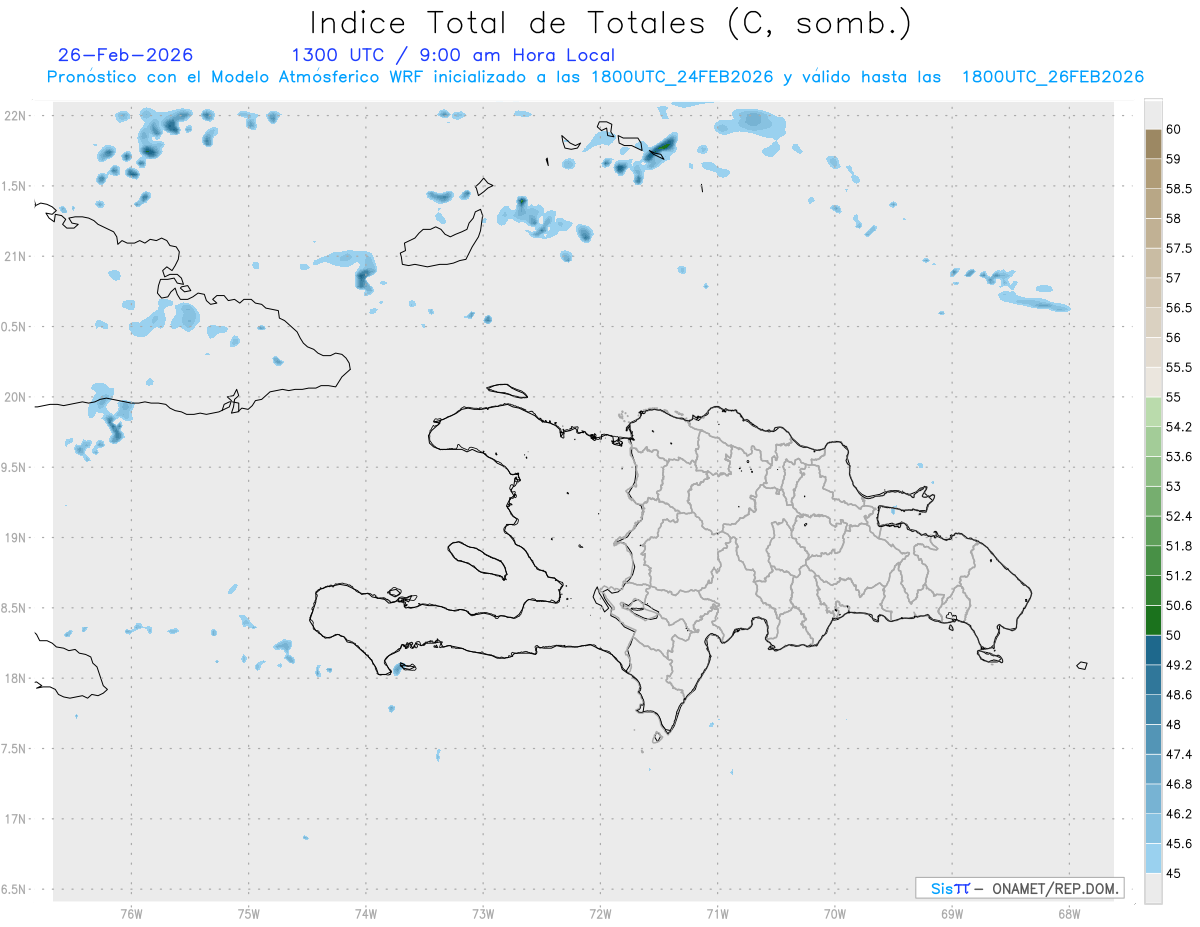Click the colorbar label "54.2"
This screenshot has width=1200, height=927.
[x=1179, y=427]
